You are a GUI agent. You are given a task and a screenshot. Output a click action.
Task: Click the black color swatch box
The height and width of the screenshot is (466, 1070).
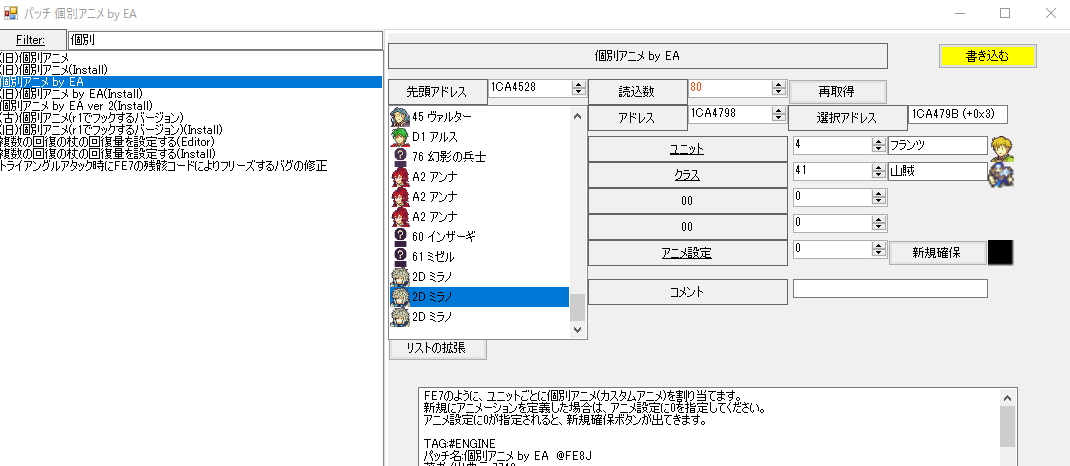(x=1000, y=252)
